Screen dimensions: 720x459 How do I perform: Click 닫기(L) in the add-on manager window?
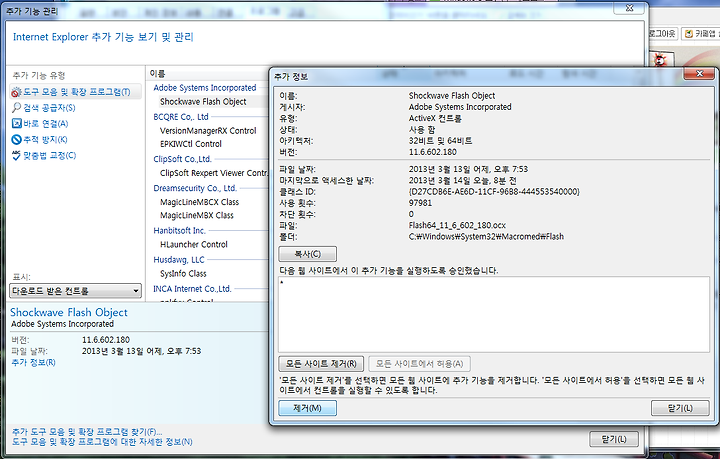[614, 439]
